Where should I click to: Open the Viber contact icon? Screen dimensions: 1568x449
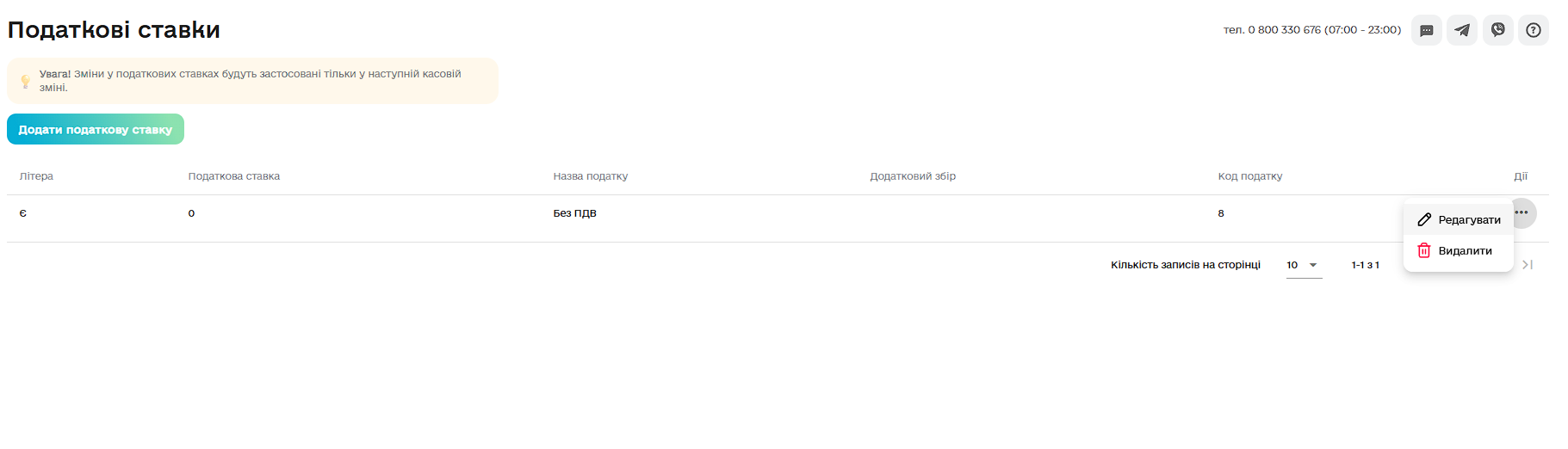pyautogui.click(x=1498, y=30)
